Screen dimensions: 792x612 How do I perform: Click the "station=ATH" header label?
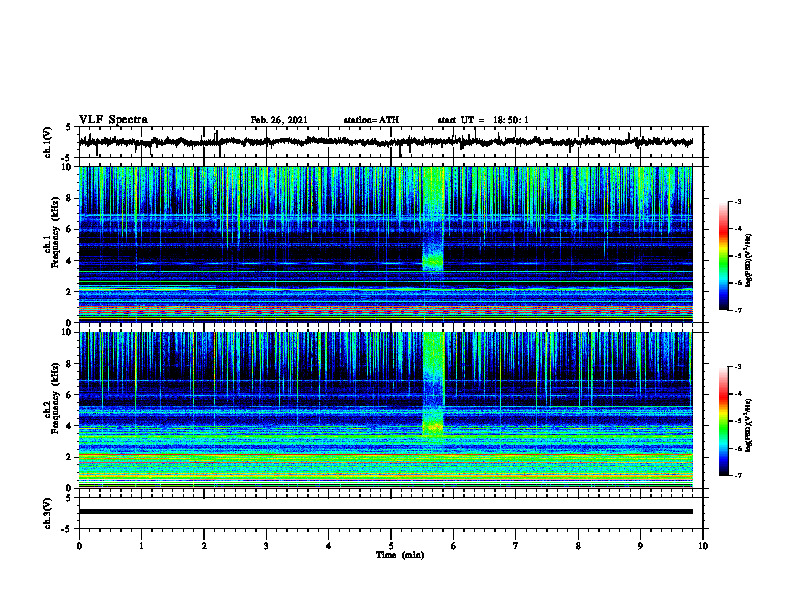tap(371, 120)
